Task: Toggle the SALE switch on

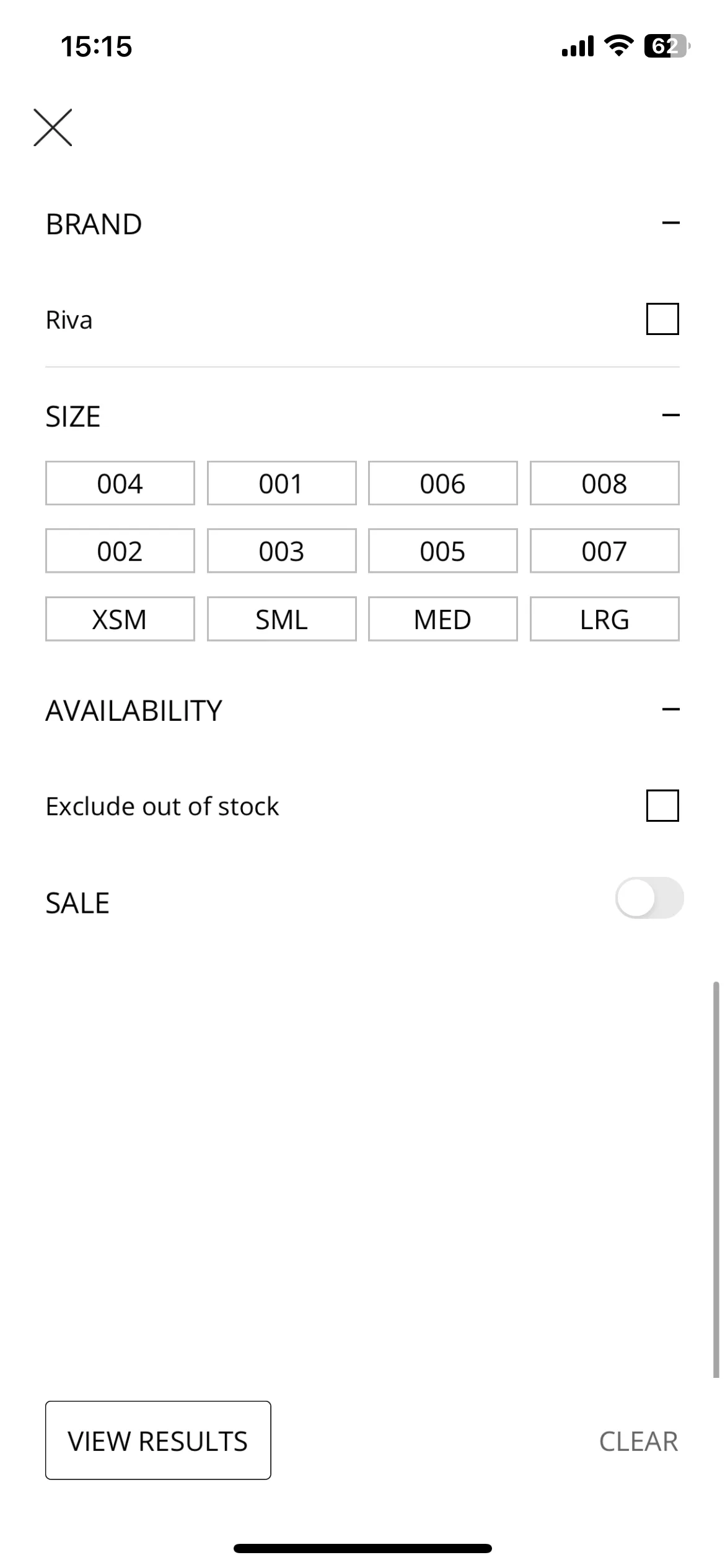Action: [649, 898]
